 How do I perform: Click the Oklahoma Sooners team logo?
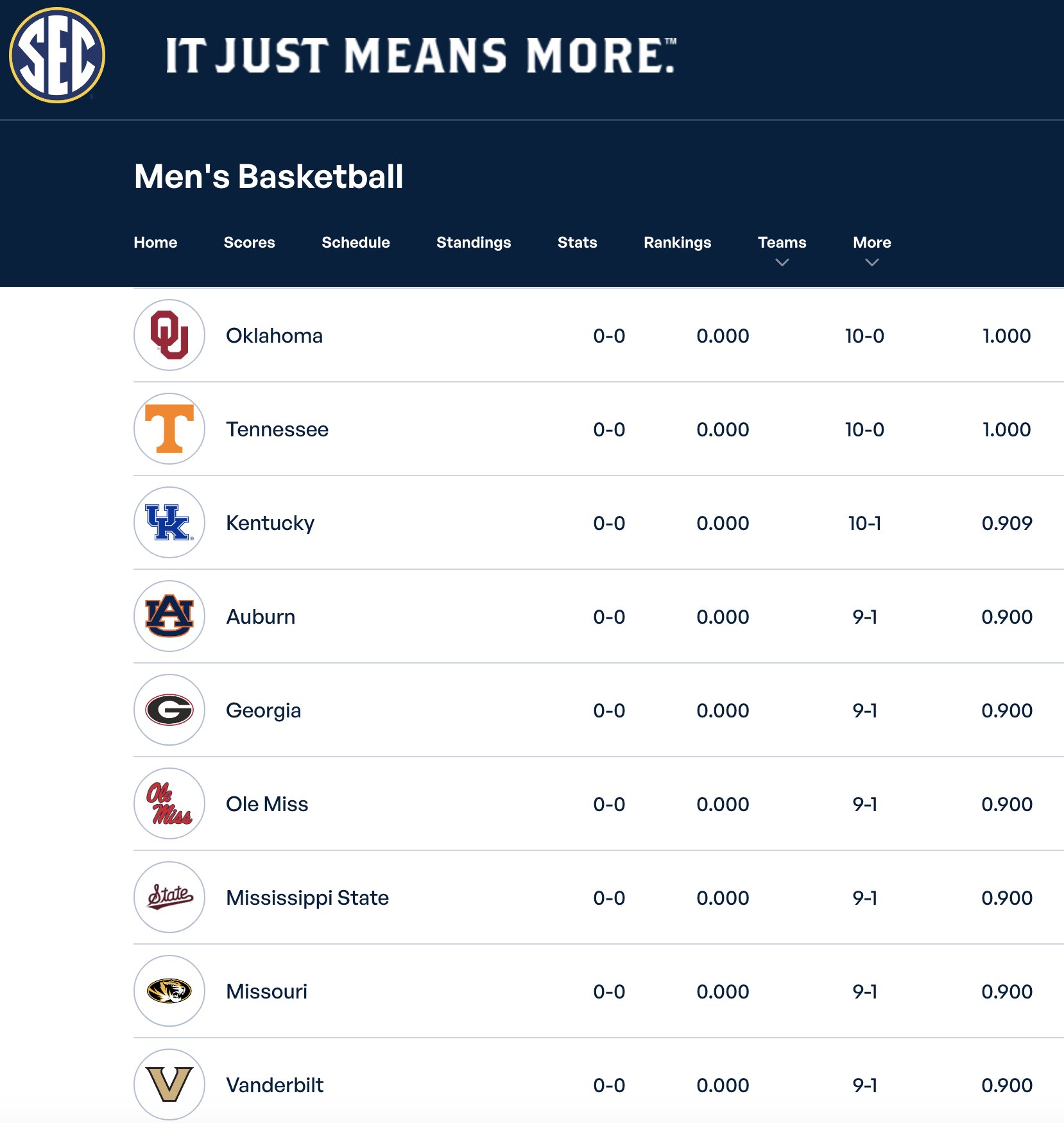169,335
